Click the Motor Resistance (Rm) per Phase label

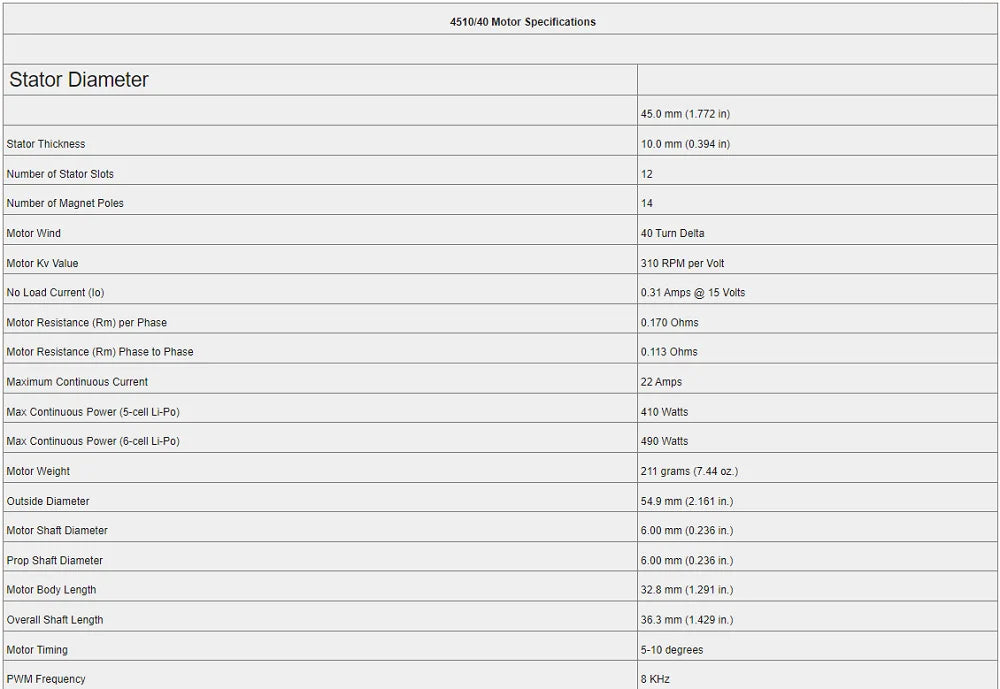[86, 323]
